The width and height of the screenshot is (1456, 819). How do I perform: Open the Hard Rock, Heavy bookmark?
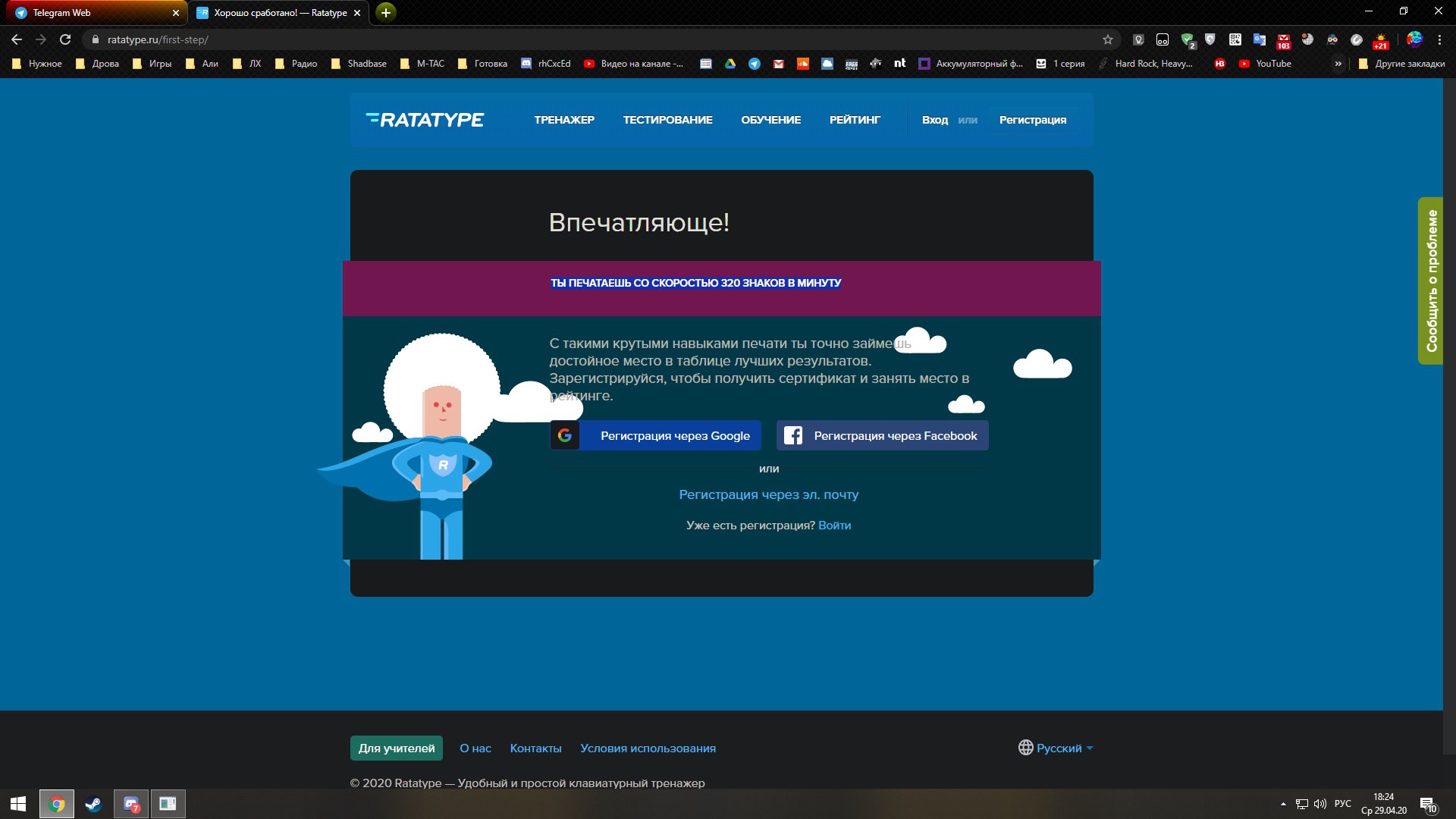pyautogui.click(x=1145, y=64)
